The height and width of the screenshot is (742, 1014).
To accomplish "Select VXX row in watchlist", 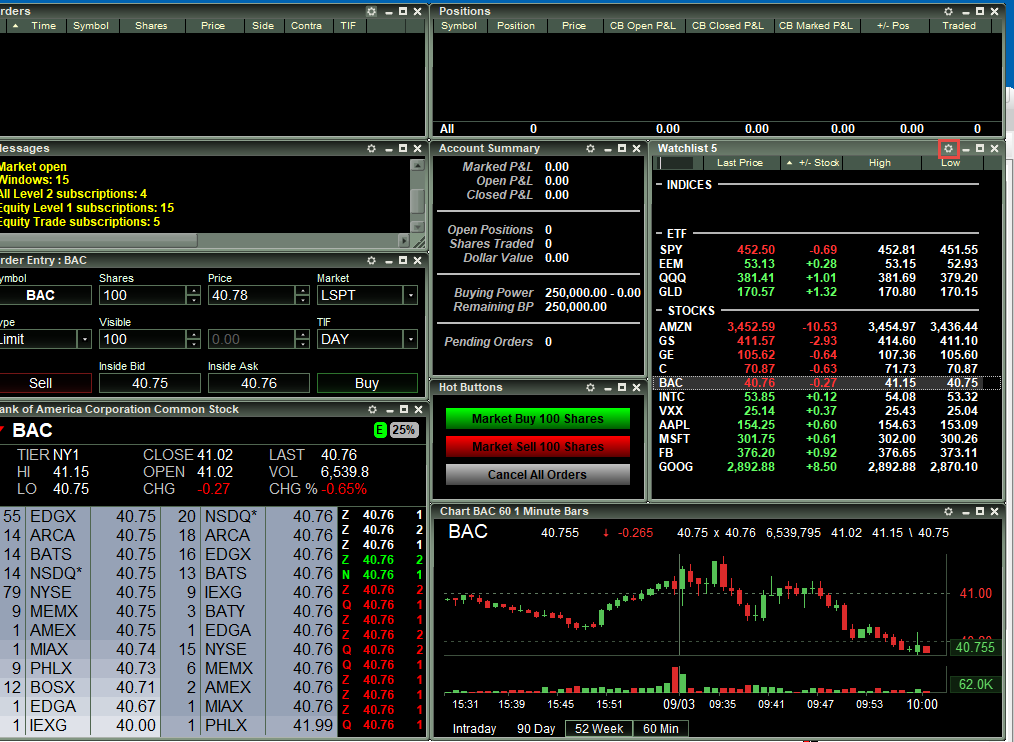I will (819, 411).
